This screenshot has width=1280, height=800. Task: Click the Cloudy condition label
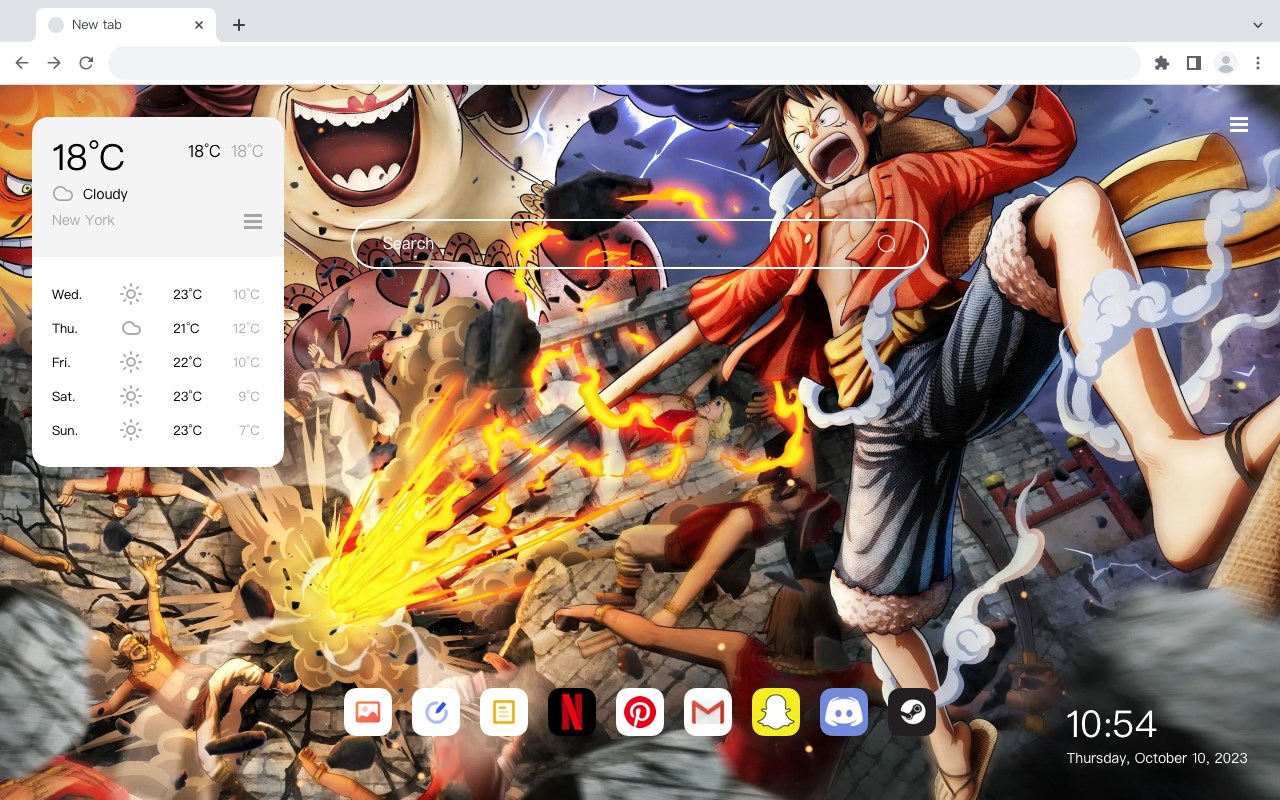click(x=105, y=194)
